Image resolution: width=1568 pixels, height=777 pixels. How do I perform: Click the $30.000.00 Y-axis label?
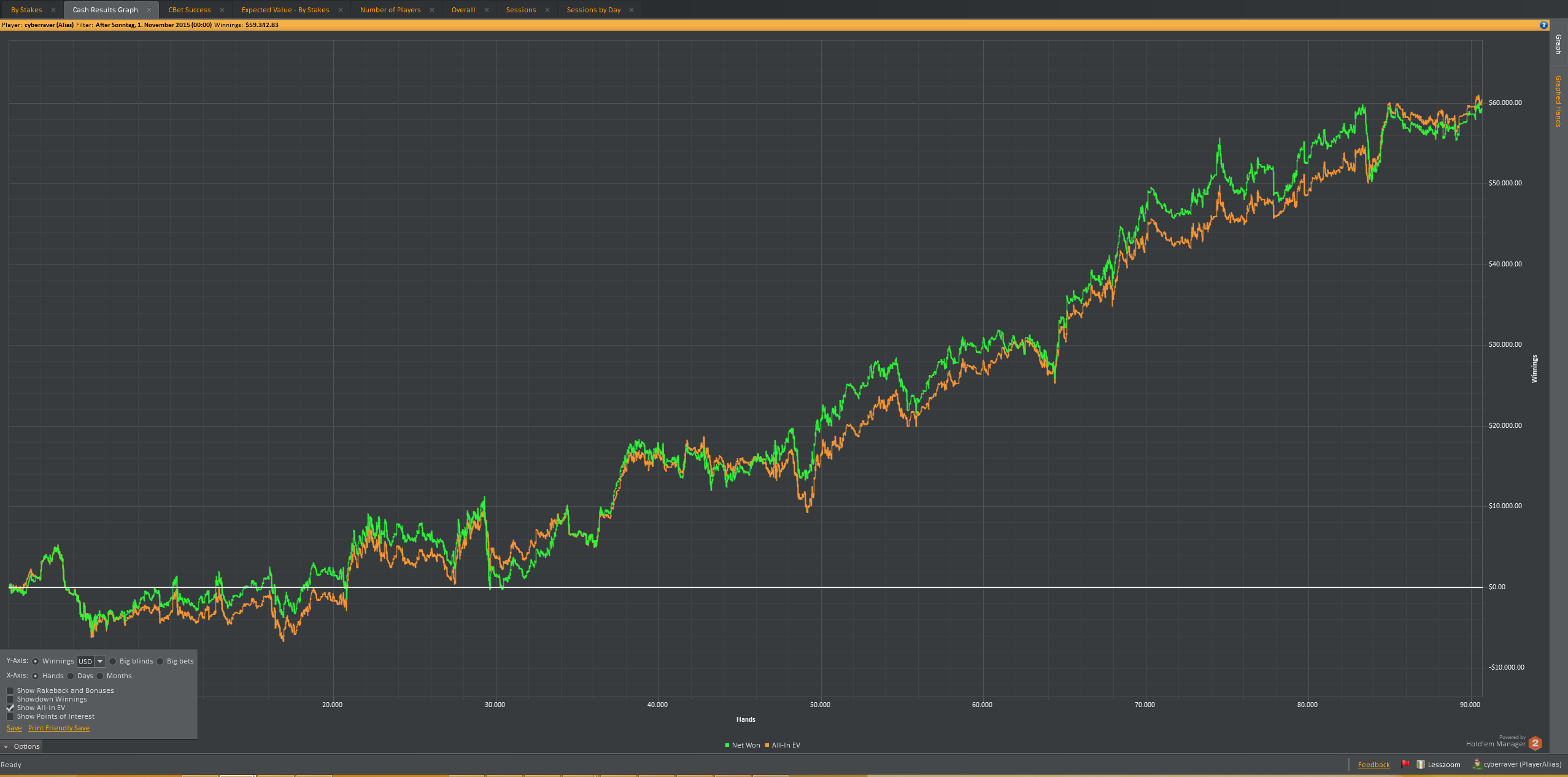[x=1505, y=344]
